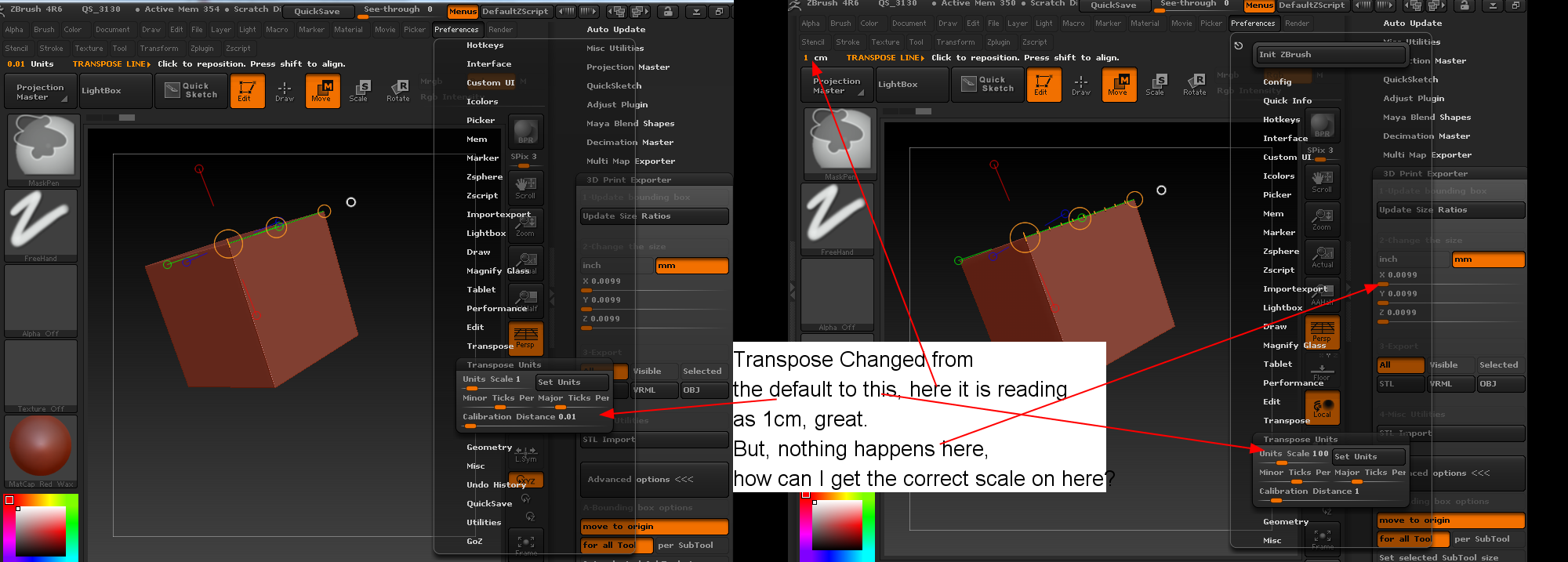Viewport: 1568px width, 562px height.
Task: Collapse 3D Print Exporter section in right window
Action: tap(1425, 174)
